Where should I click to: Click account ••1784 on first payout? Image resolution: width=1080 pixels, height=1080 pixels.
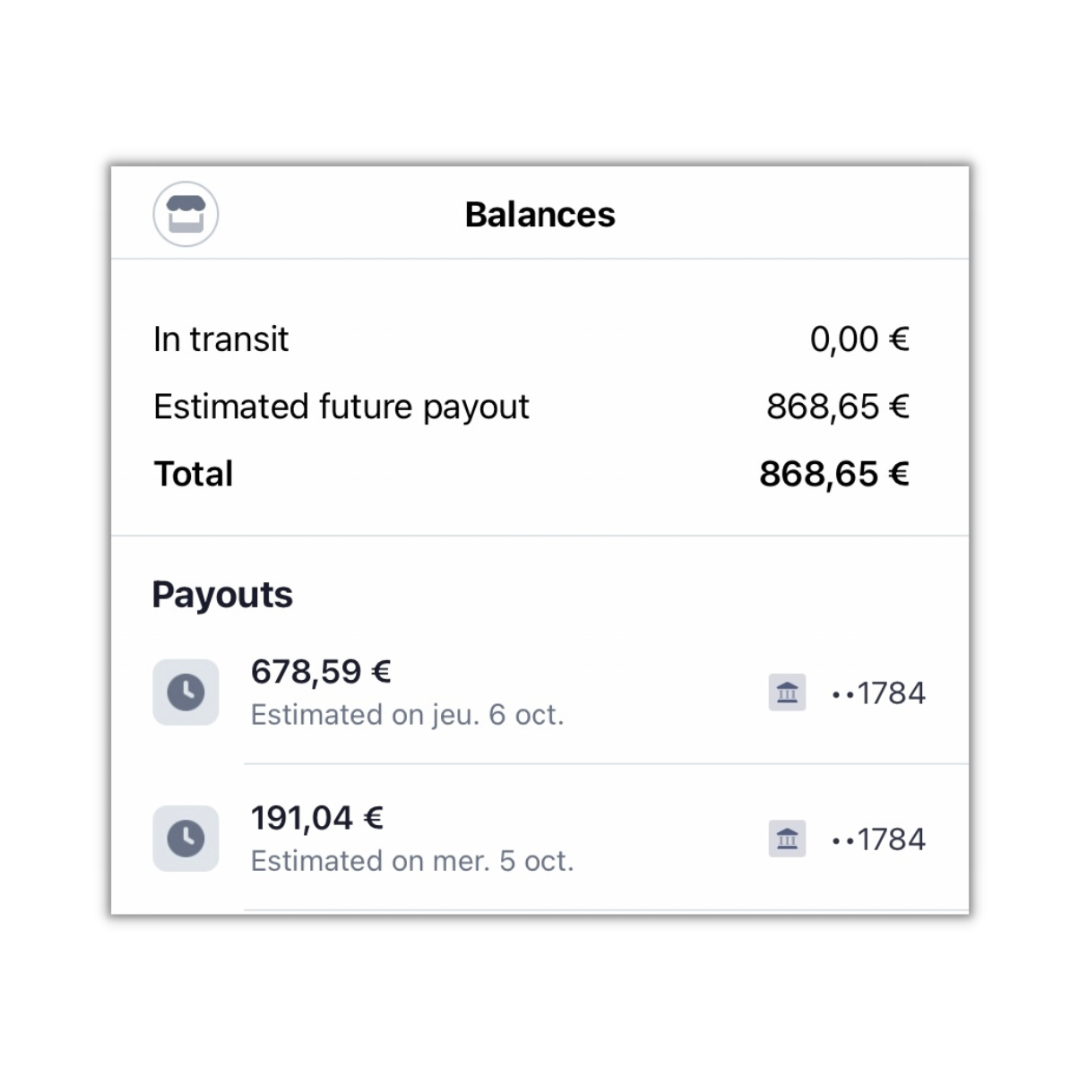pos(879,693)
